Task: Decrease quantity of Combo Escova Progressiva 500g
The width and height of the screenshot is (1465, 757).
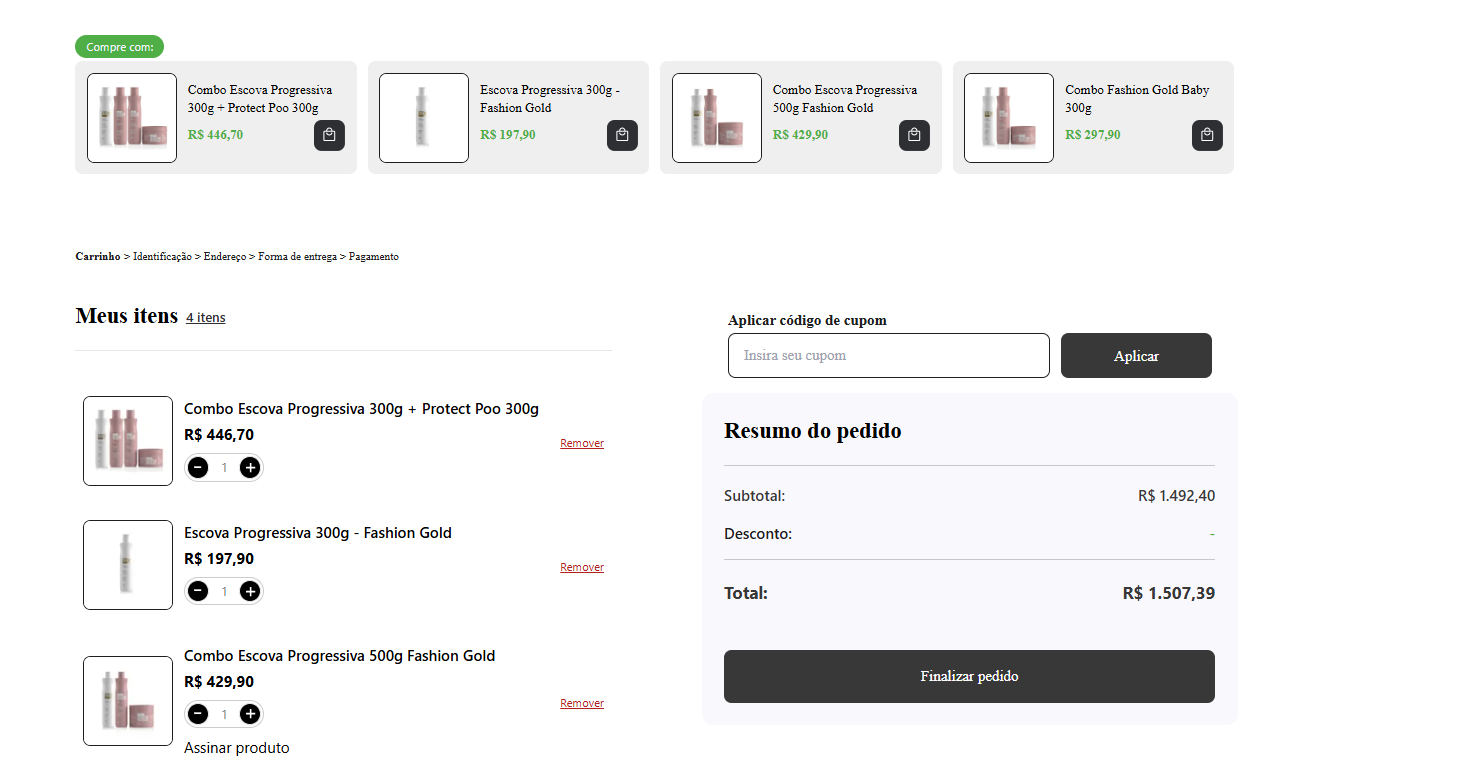Action: [198, 714]
